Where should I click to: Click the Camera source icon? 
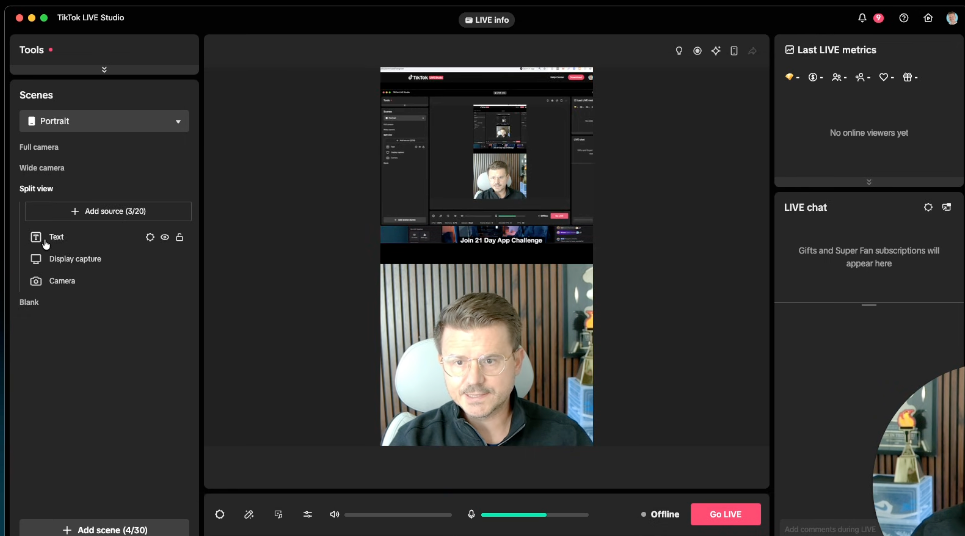click(36, 281)
